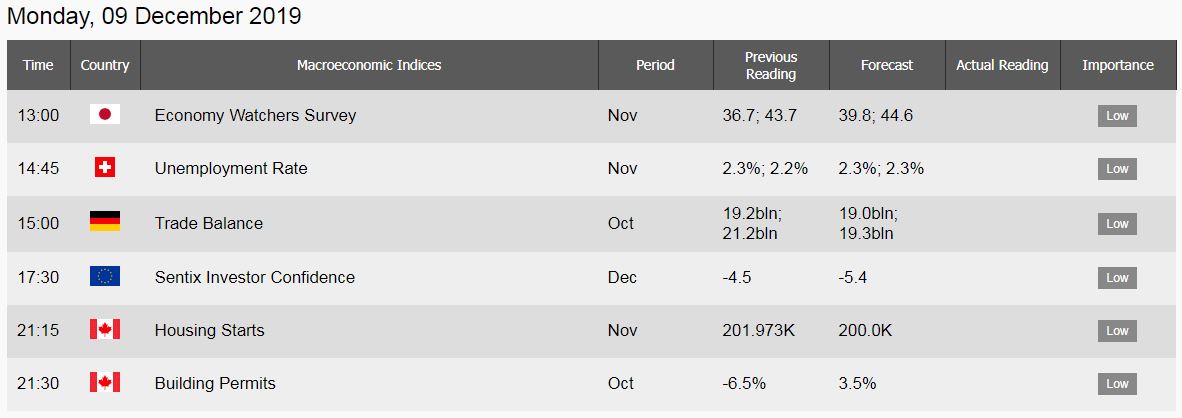Click Low badge for Sentix Investor Confidence
This screenshot has height=418, width=1182.
(x=1117, y=278)
